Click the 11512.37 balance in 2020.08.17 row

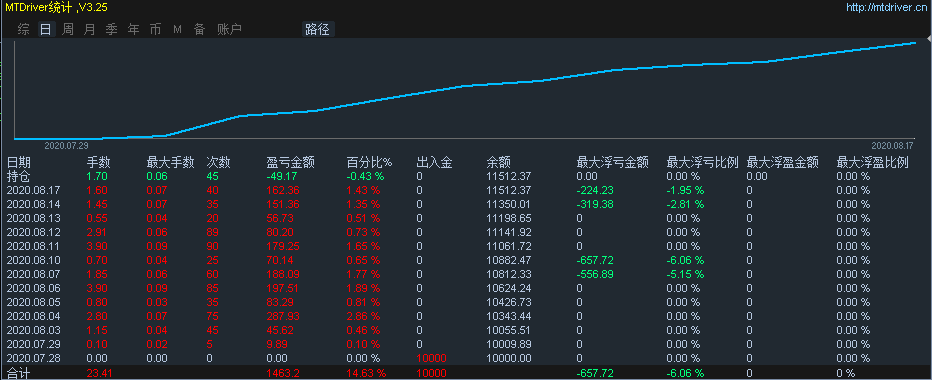(508, 190)
